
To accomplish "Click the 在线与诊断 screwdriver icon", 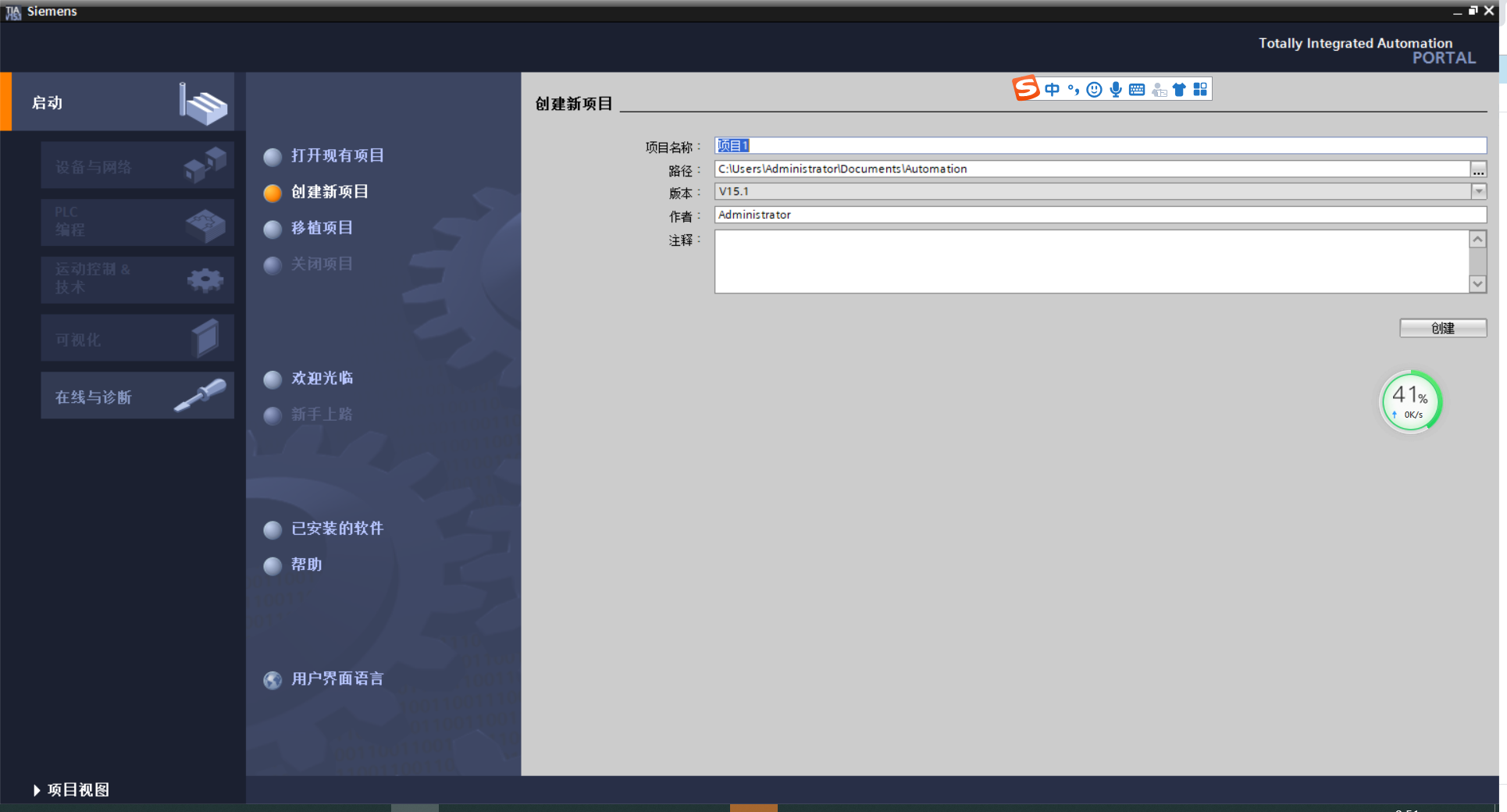I will [201, 394].
